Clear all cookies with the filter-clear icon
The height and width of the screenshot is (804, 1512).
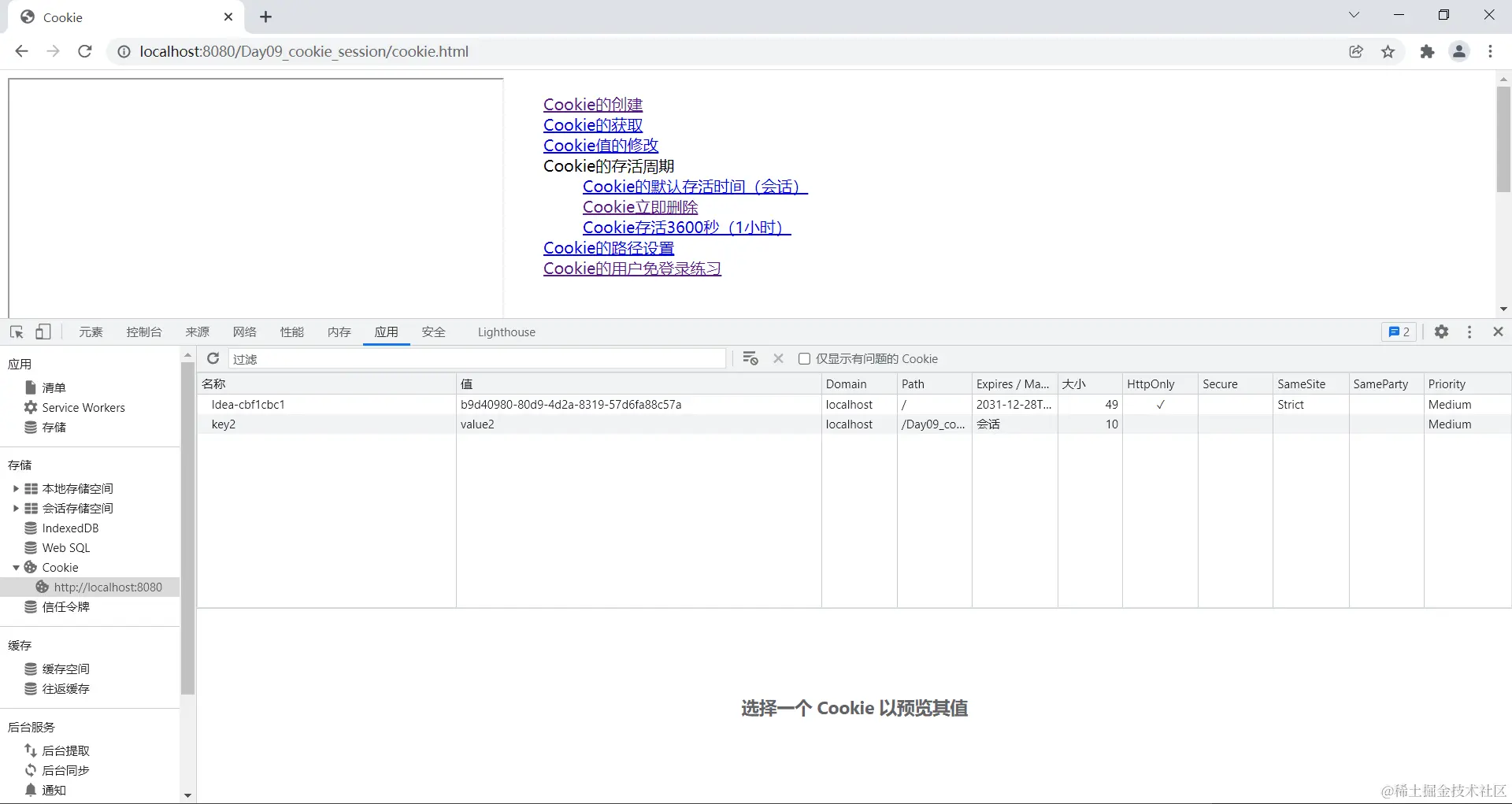pyautogui.click(x=750, y=358)
